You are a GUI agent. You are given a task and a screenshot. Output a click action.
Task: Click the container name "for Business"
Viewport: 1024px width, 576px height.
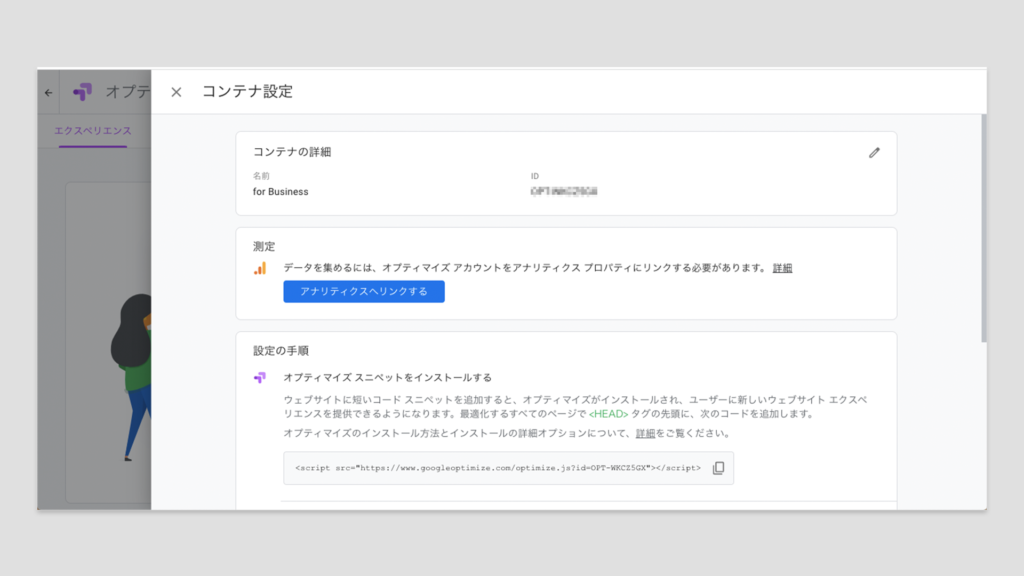coord(281,192)
